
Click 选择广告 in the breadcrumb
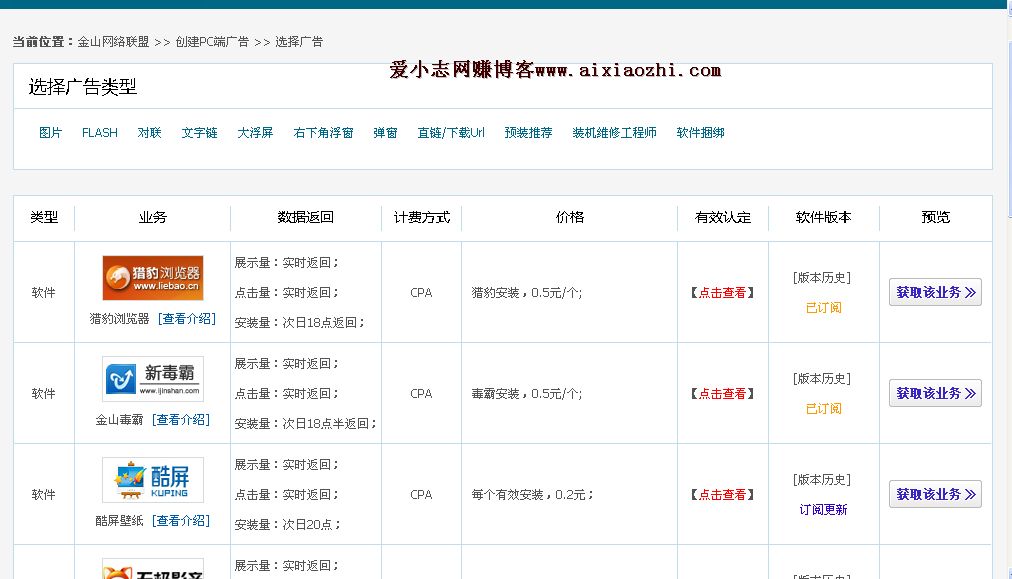tap(299, 42)
